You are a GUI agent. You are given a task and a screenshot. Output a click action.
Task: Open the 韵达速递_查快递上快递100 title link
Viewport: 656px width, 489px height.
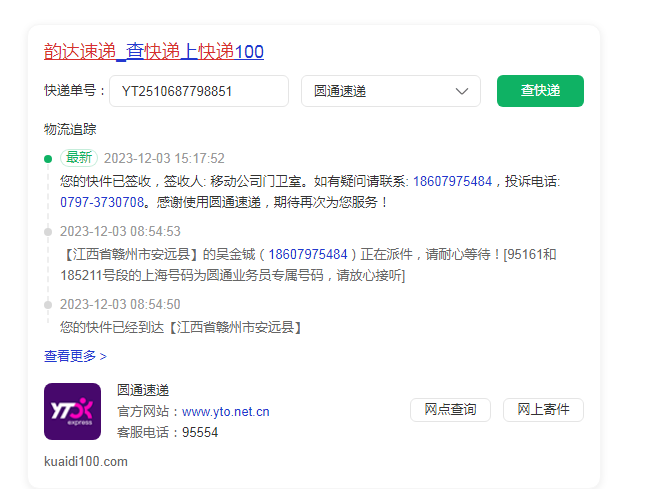click(x=154, y=52)
